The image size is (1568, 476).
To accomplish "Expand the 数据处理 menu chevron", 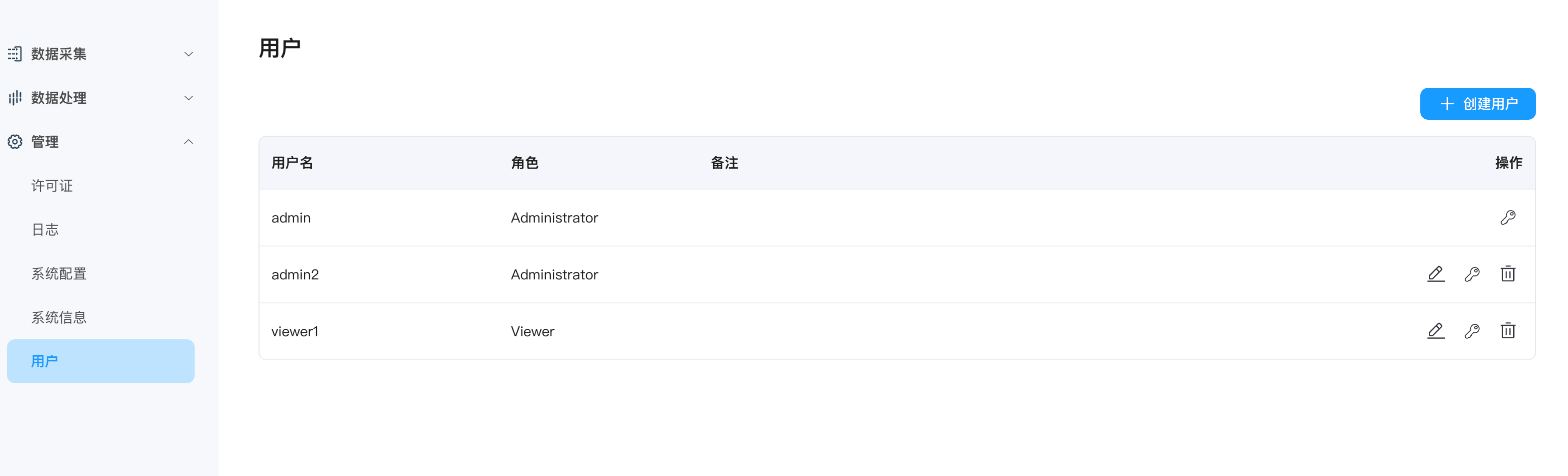I will (x=189, y=98).
